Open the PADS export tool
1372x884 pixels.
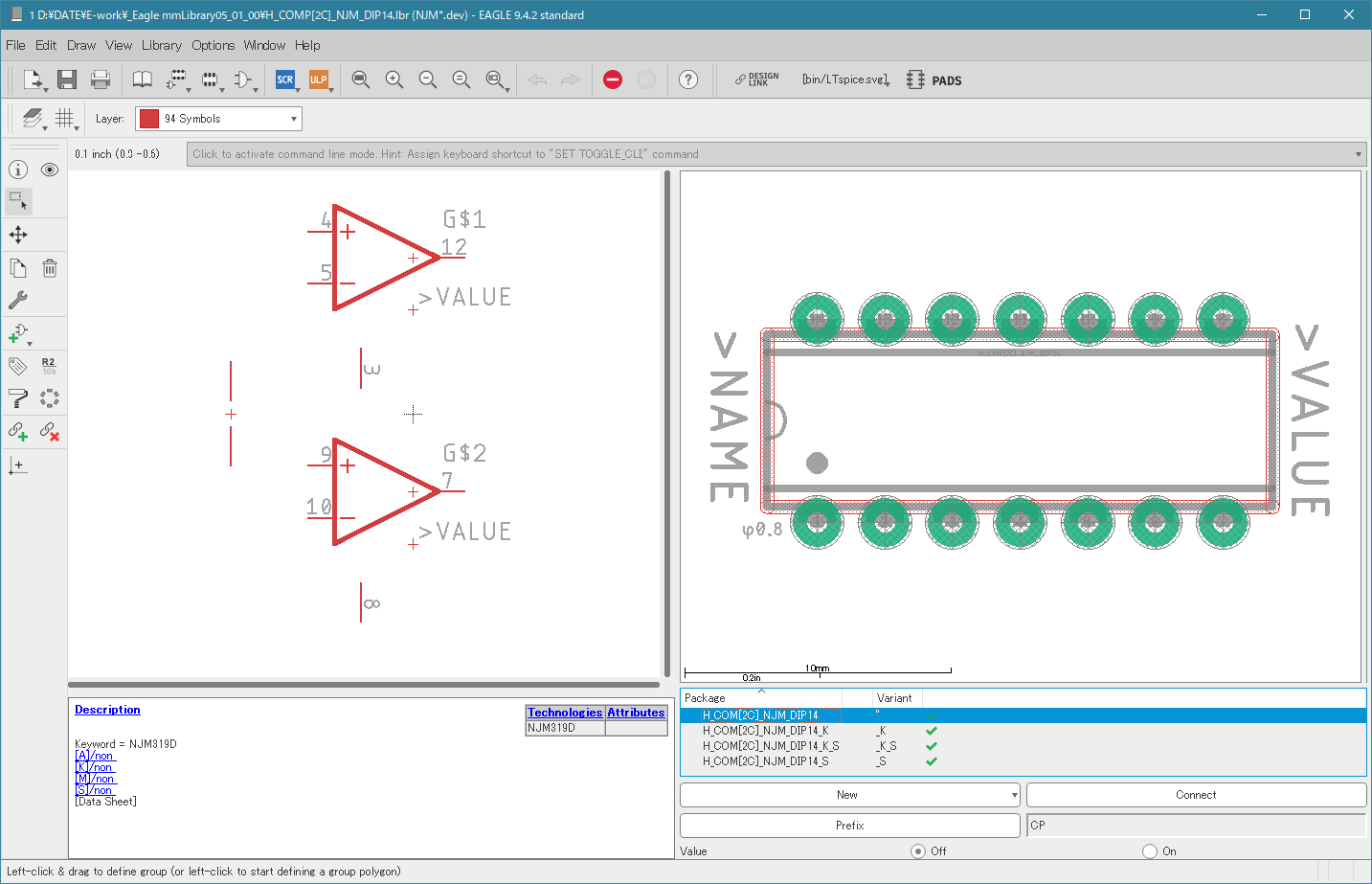933,80
